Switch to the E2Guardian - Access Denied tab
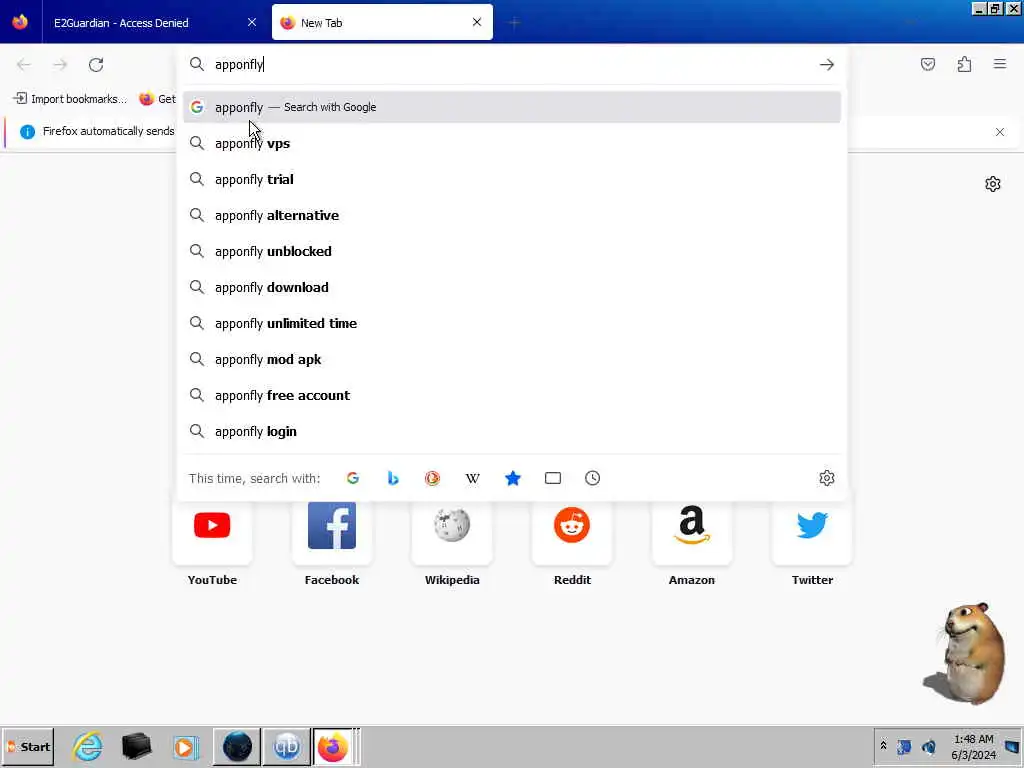The height and width of the screenshot is (768, 1024). click(154, 22)
